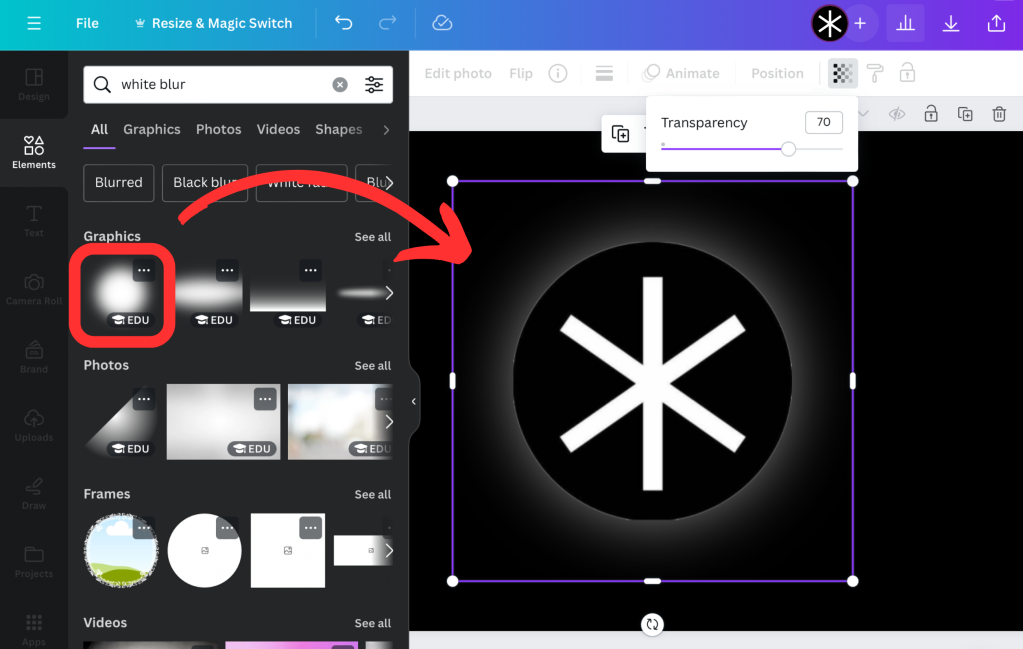Image resolution: width=1023 pixels, height=649 pixels.
Task: Open Resize & Magic Switch
Action: click(x=213, y=23)
